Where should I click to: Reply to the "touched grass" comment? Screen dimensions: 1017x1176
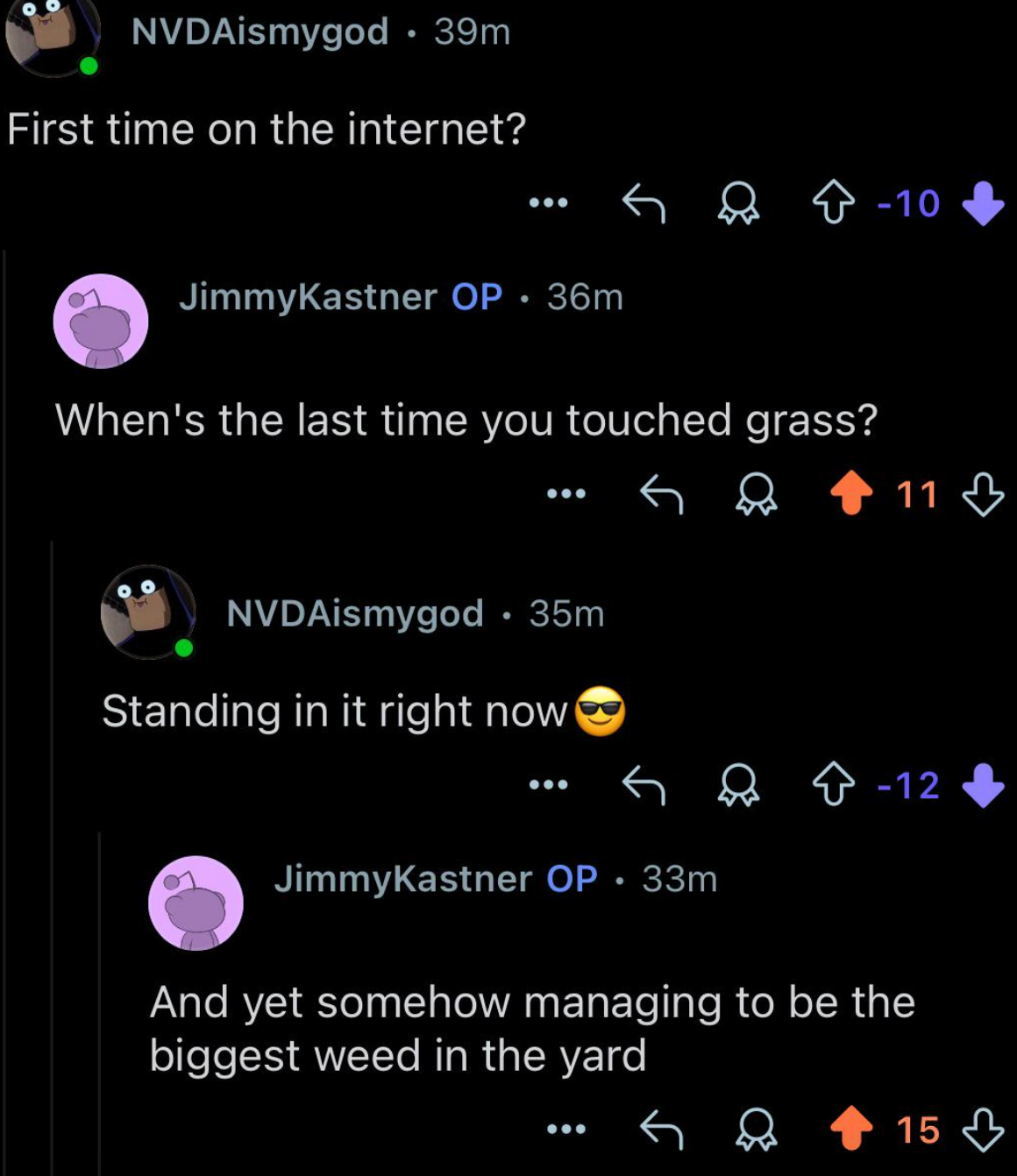[661, 495]
